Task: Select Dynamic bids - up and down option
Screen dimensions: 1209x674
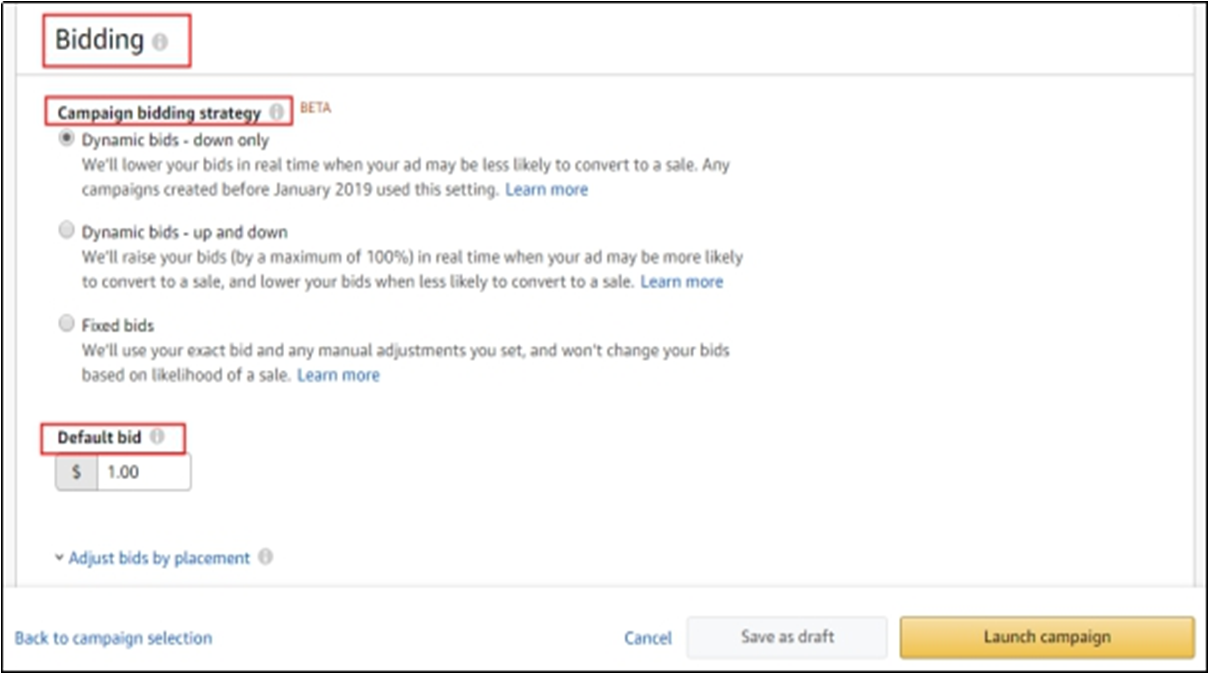Action: [67, 231]
